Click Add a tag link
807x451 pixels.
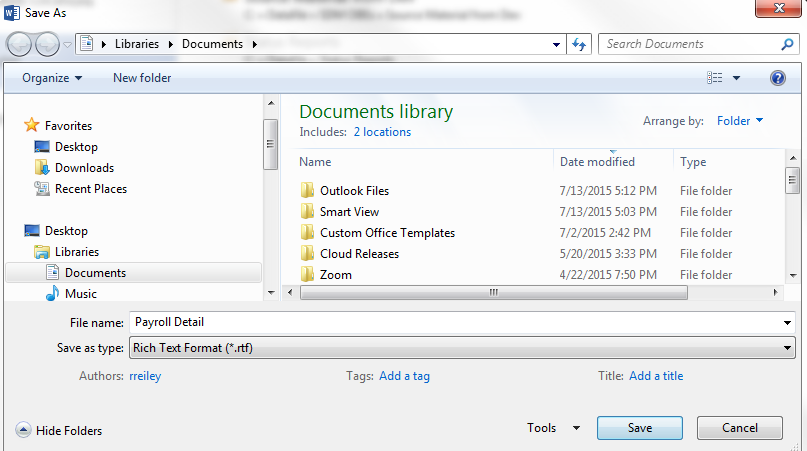click(404, 376)
